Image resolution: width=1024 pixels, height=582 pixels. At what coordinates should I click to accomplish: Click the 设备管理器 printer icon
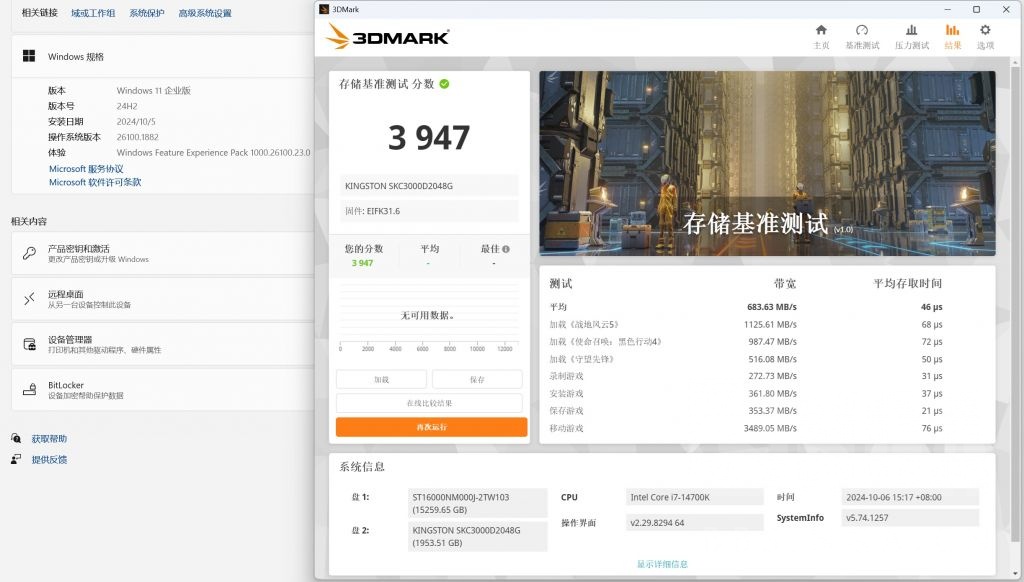28,344
